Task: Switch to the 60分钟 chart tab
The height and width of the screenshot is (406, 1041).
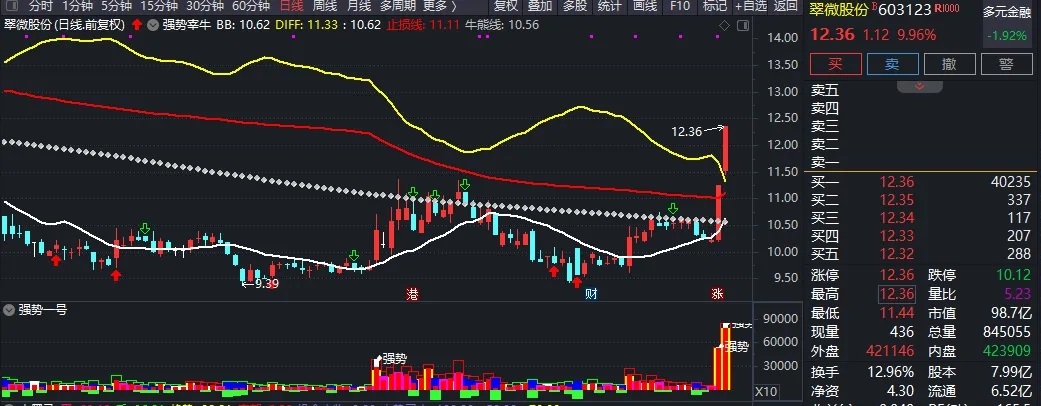Action: point(251,6)
